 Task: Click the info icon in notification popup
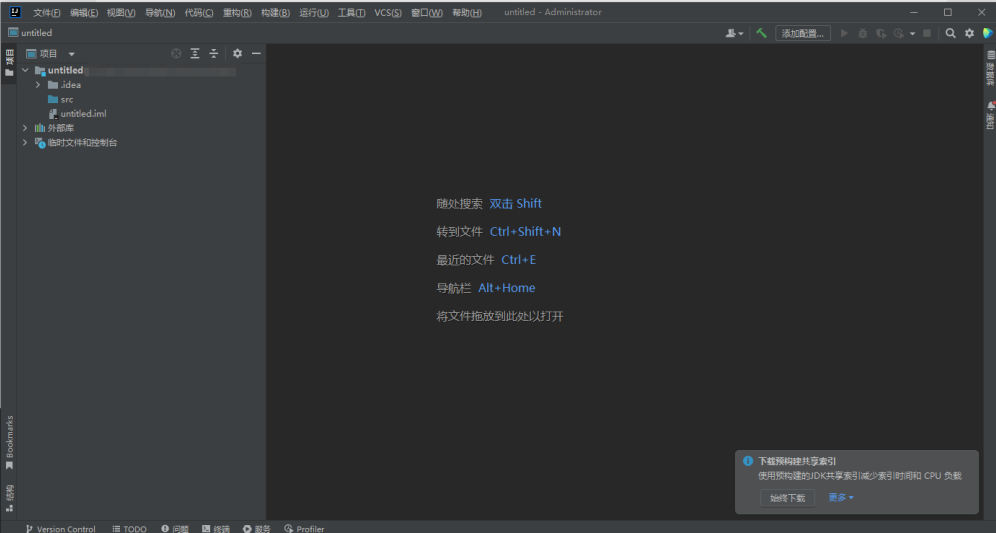coord(748,461)
